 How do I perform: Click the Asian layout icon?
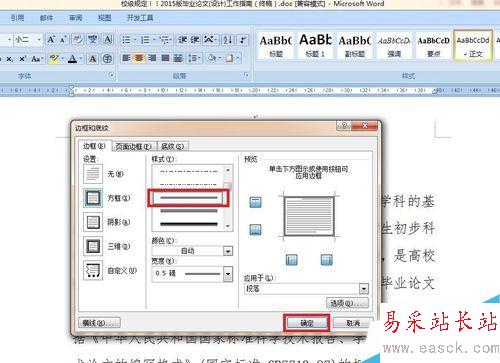coord(209,40)
